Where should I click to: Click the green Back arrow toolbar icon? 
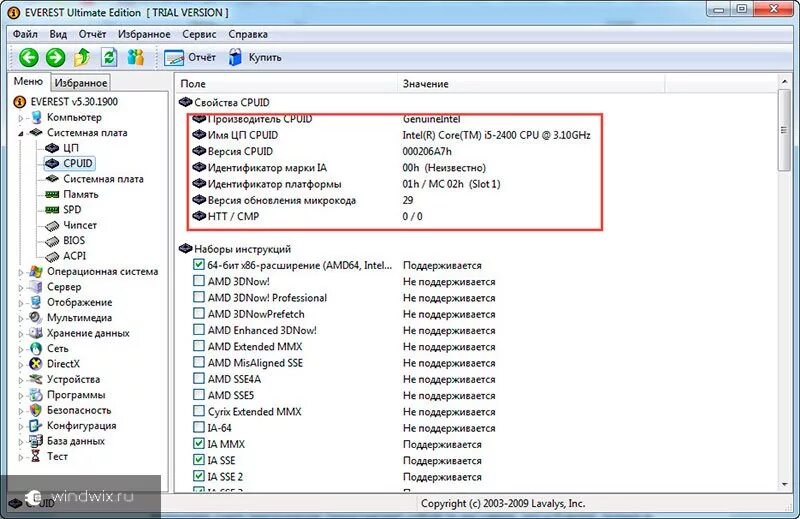29,57
